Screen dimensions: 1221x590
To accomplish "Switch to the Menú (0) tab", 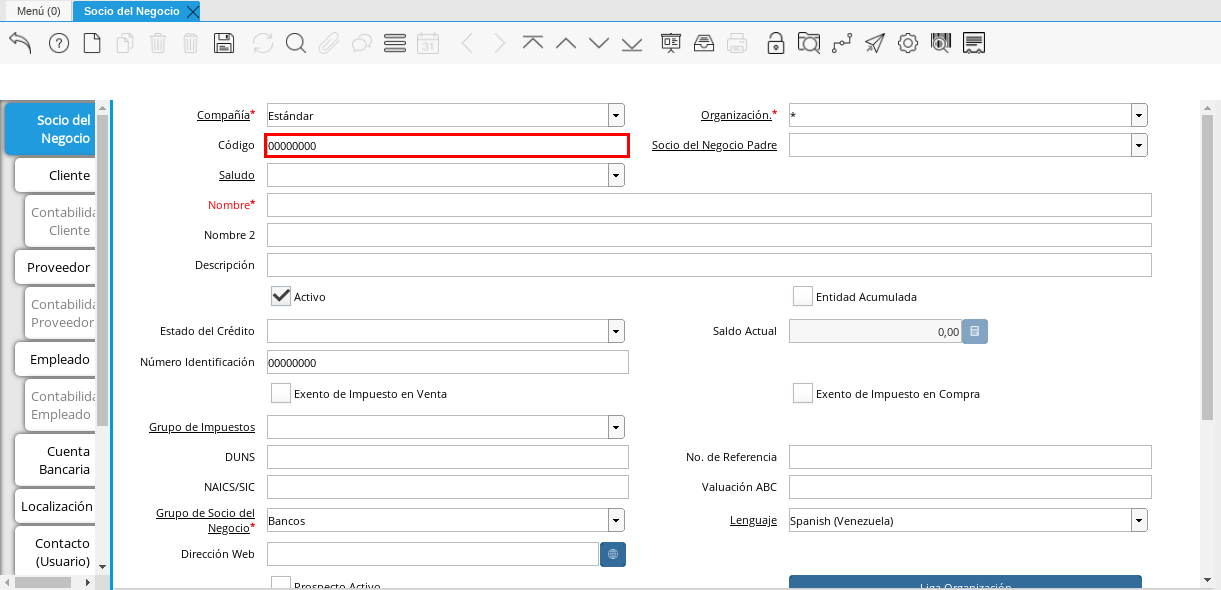I will coord(39,11).
